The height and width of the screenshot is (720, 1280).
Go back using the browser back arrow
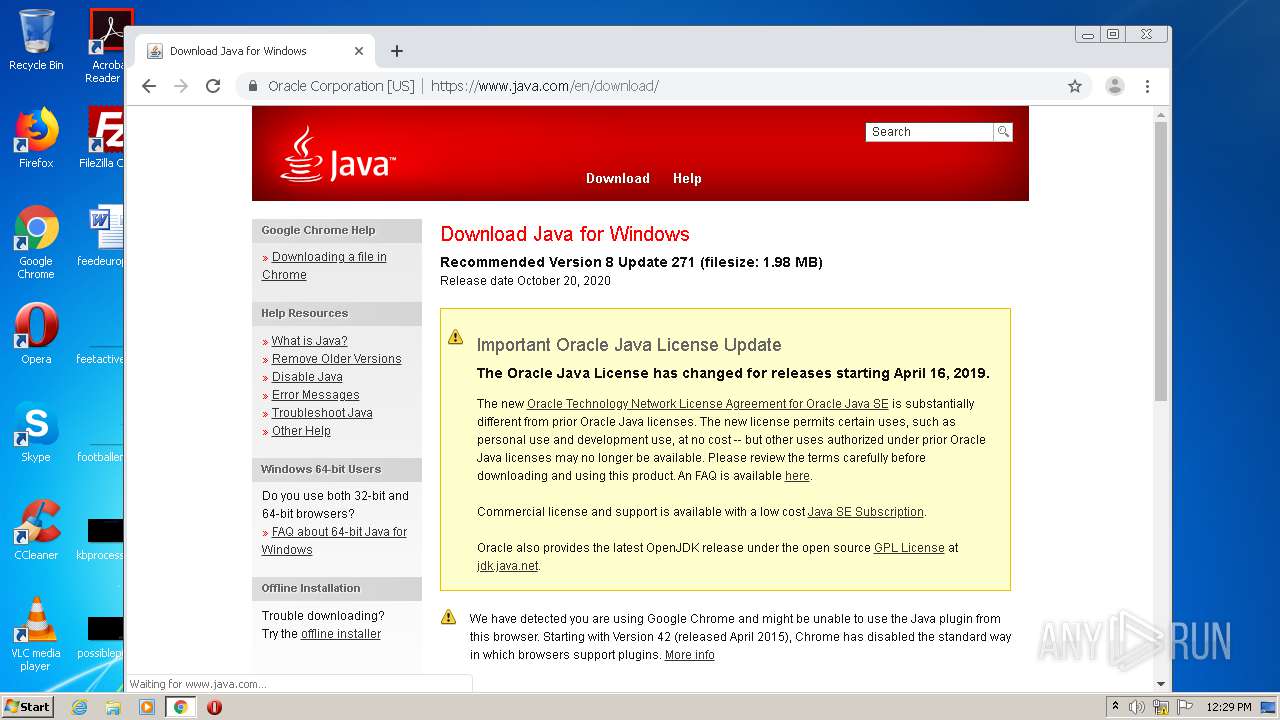149,86
